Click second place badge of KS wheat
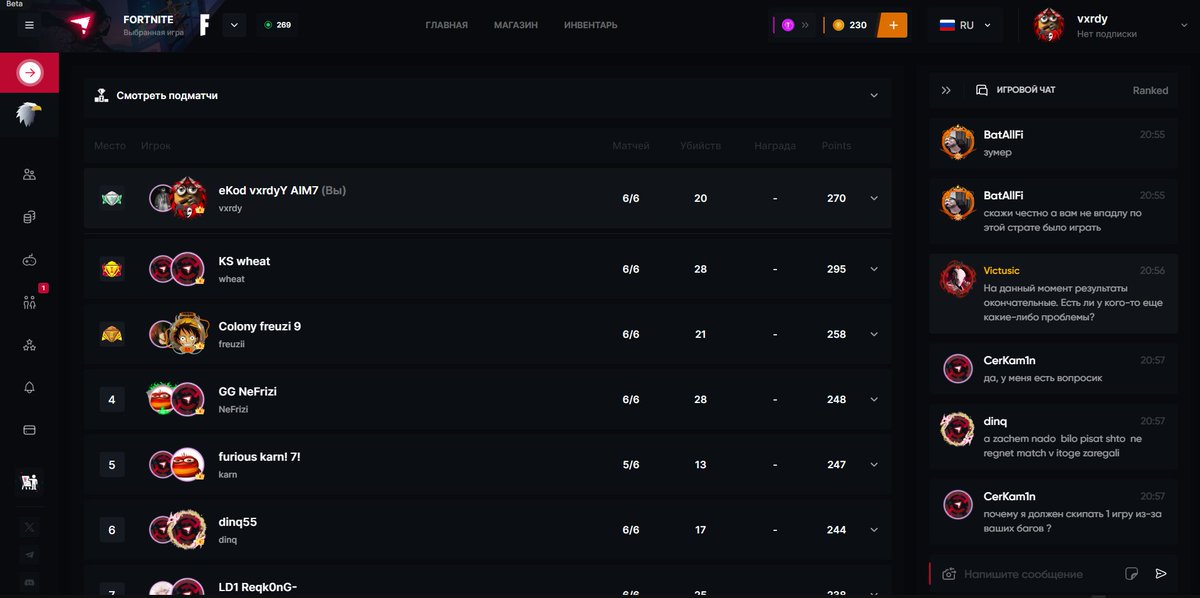The width and height of the screenshot is (1200, 598). tap(112, 269)
